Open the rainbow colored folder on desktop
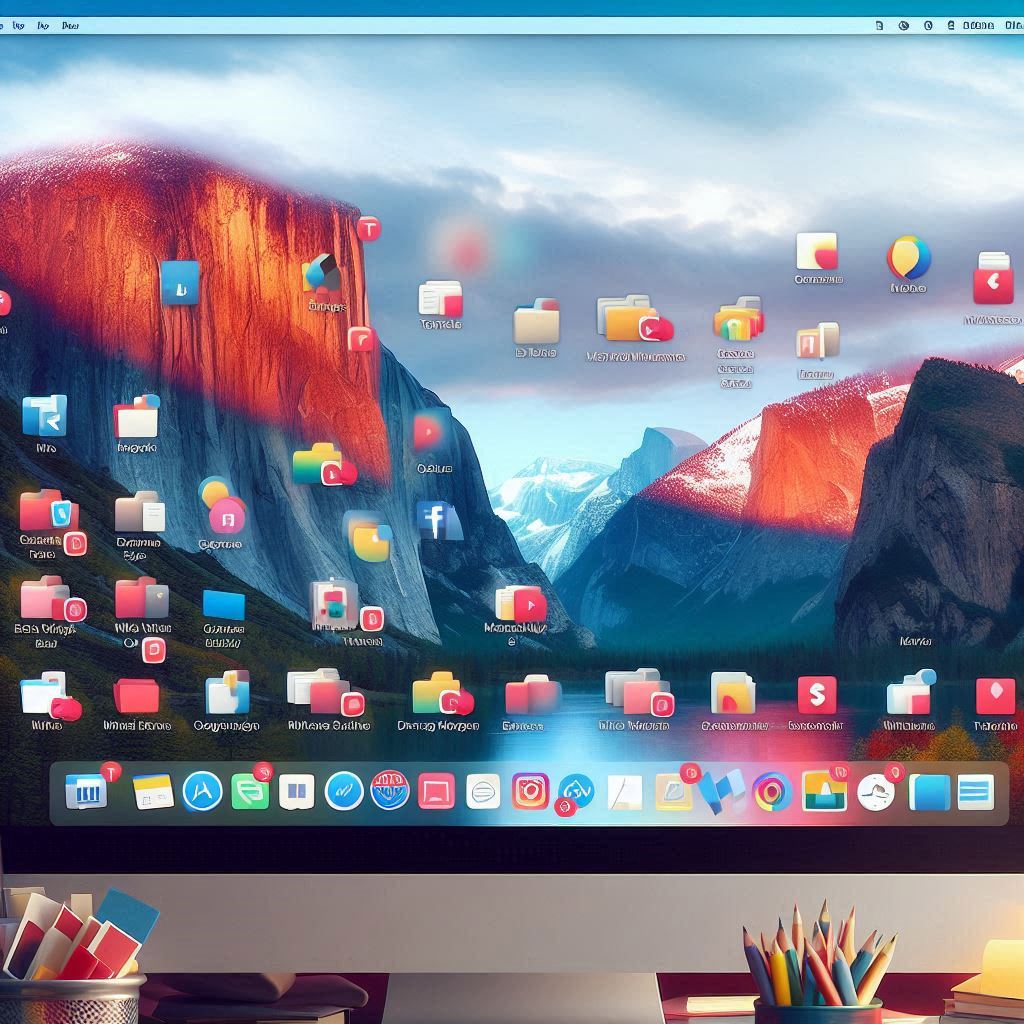The width and height of the screenshot is (1024, 1024). point(738,322)
